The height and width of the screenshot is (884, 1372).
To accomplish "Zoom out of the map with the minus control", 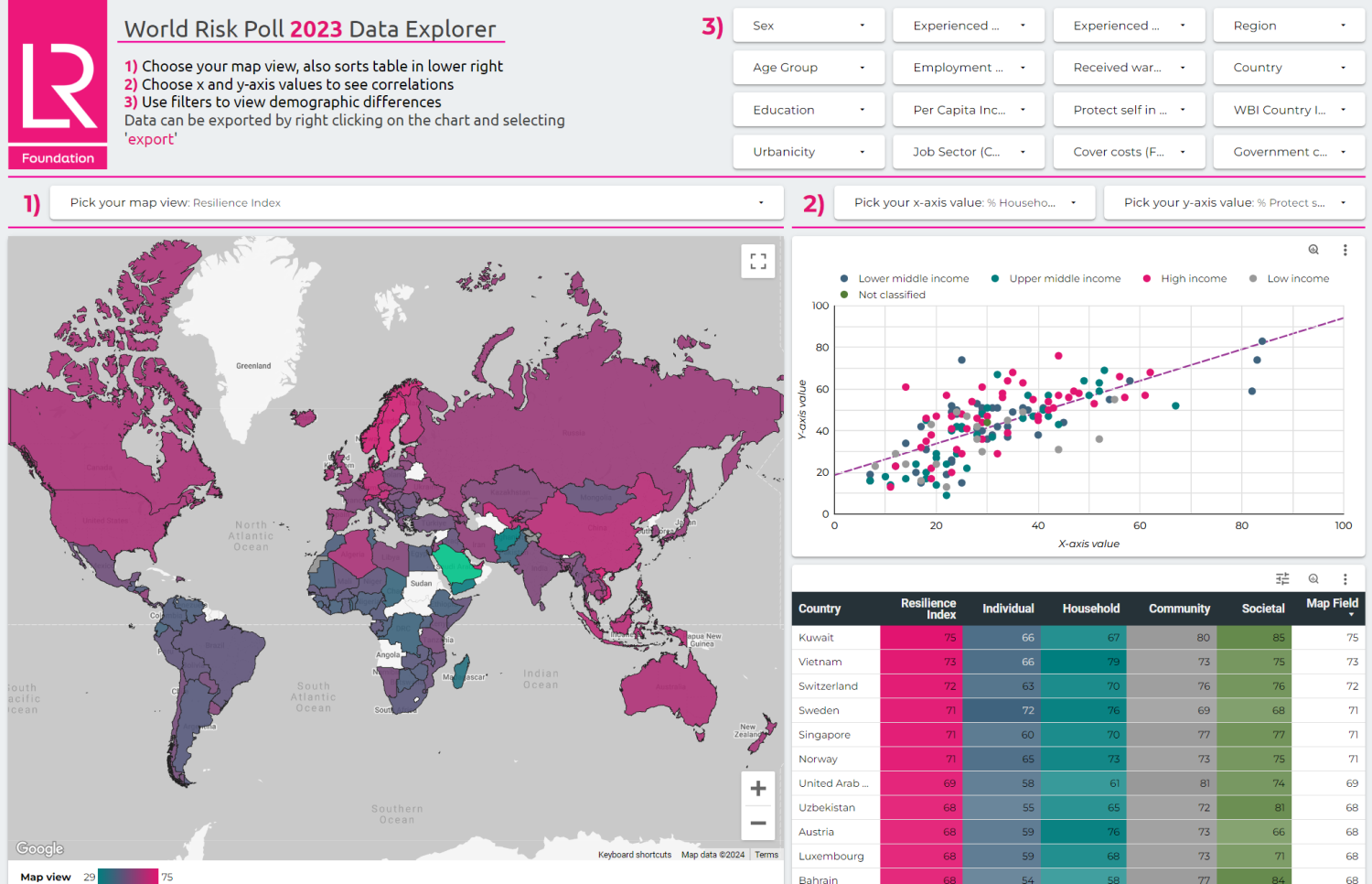I will (x=758, y=823).
